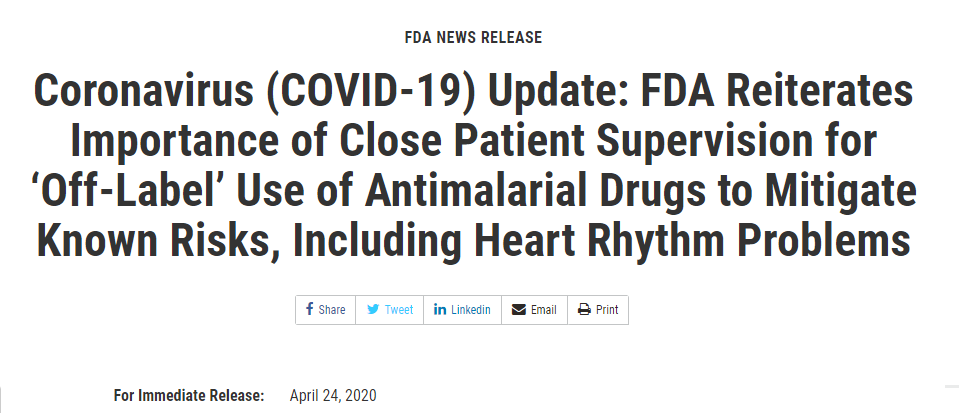Click the For Immediate Release label
Viewport: 959px width, 413px height.
pyautogui.click(x=189, y=395)
